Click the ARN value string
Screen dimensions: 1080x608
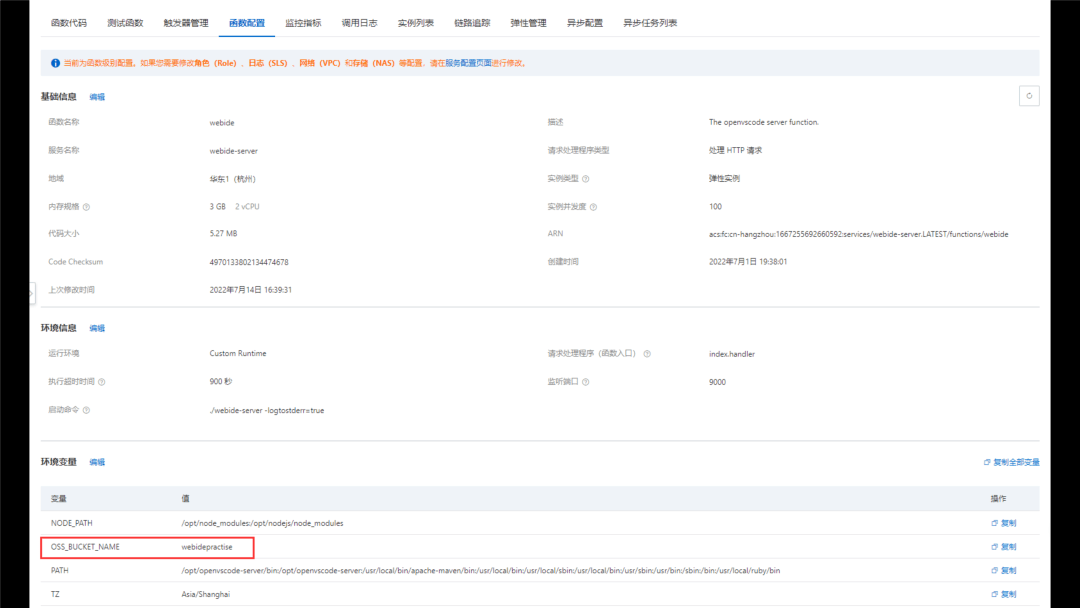pyautogui.click(x=859, y=234)
